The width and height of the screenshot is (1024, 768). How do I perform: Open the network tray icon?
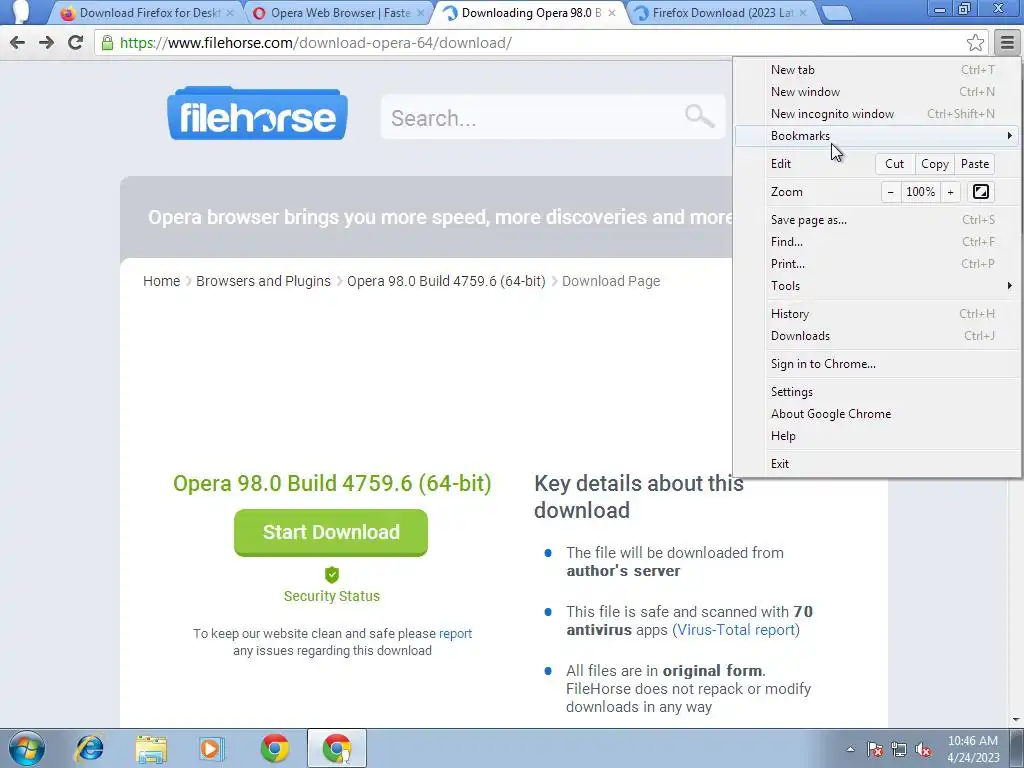point(899,749)
